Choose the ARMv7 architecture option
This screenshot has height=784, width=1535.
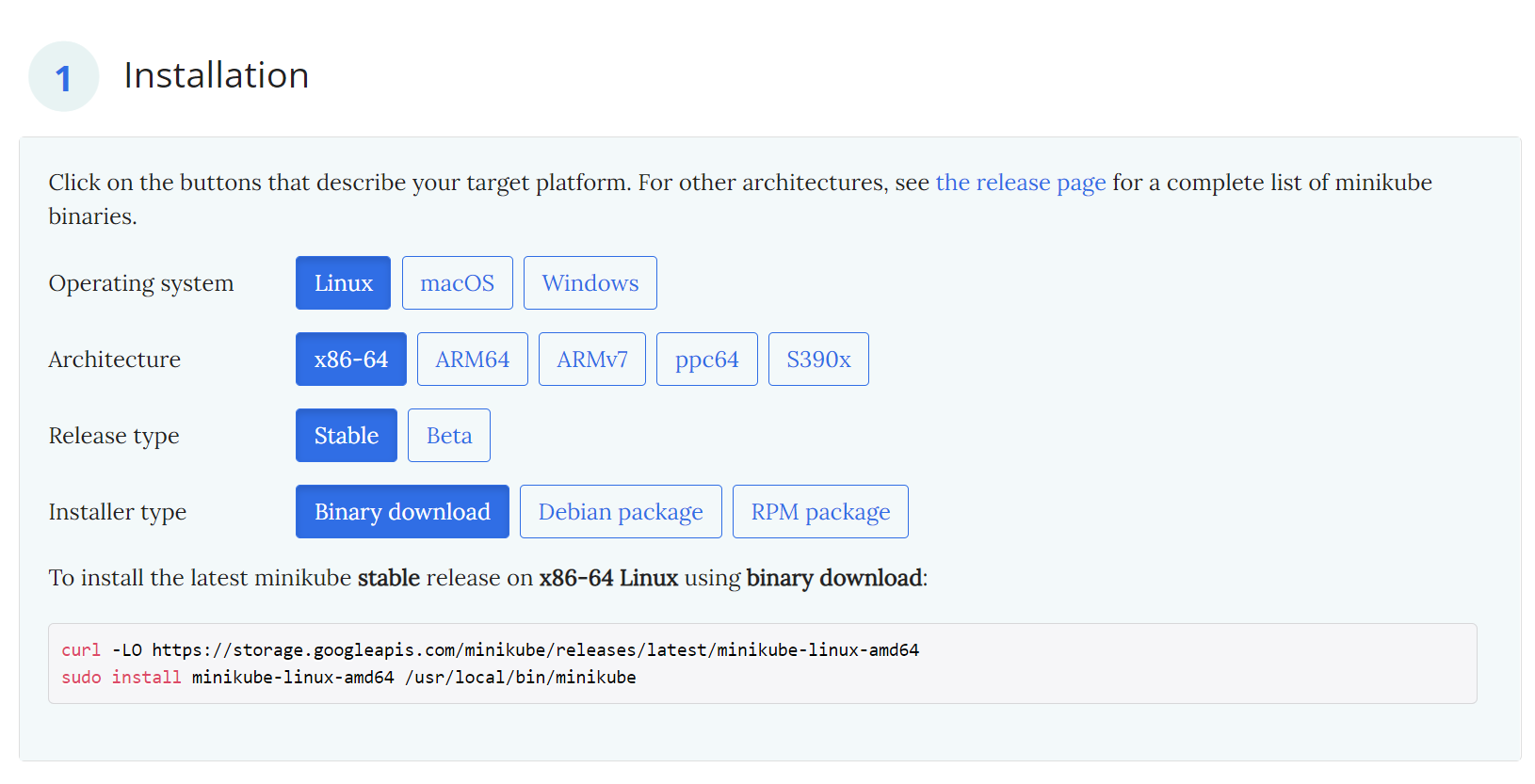(591, 359)
